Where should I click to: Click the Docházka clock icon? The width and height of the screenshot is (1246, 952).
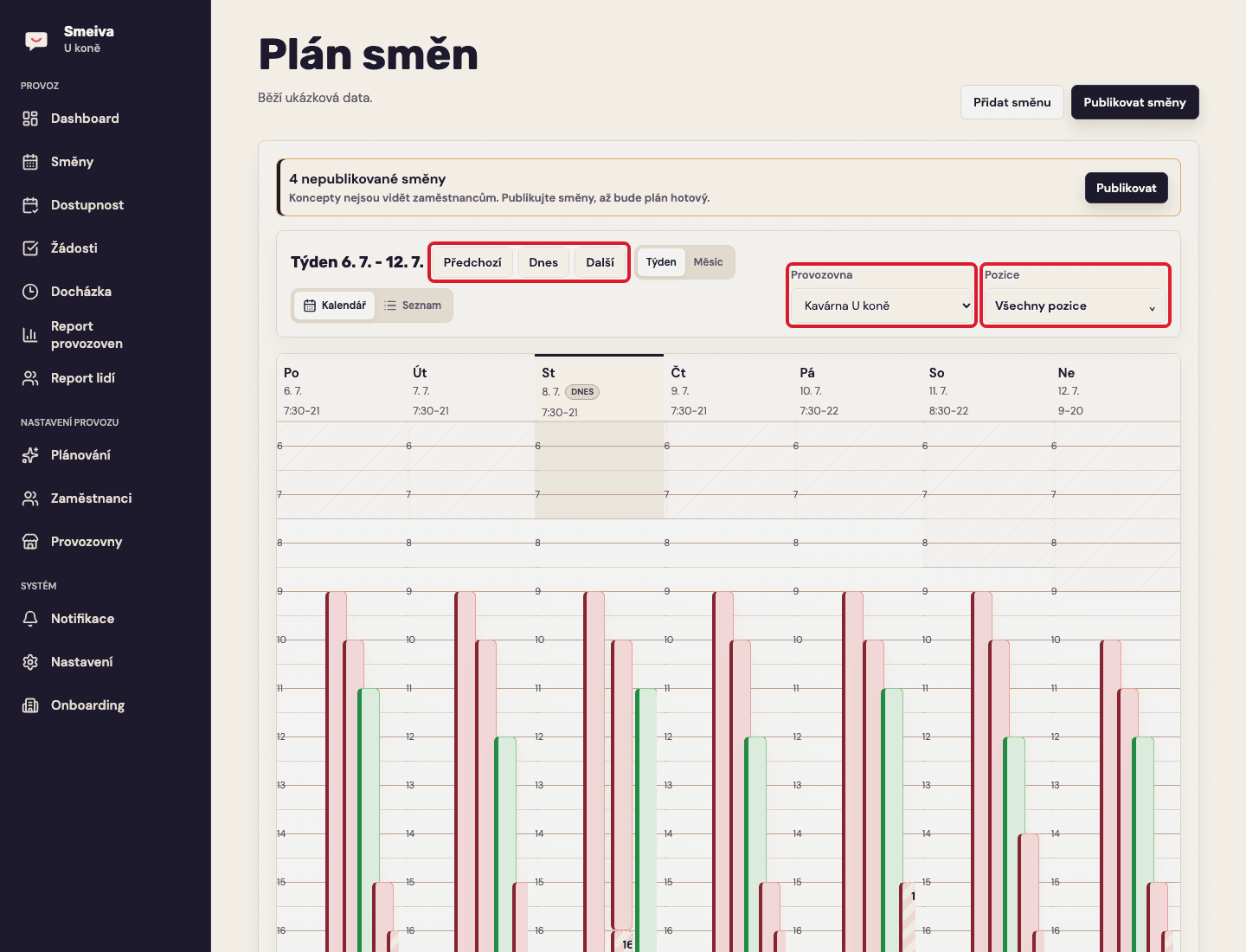click(x=30, y=292)
